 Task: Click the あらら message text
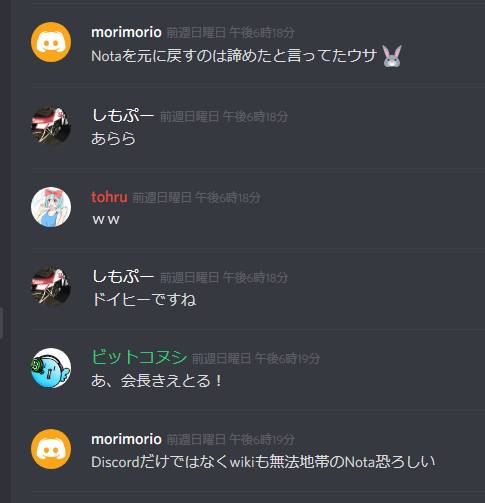pyautogui.click(x=113, y=138)
